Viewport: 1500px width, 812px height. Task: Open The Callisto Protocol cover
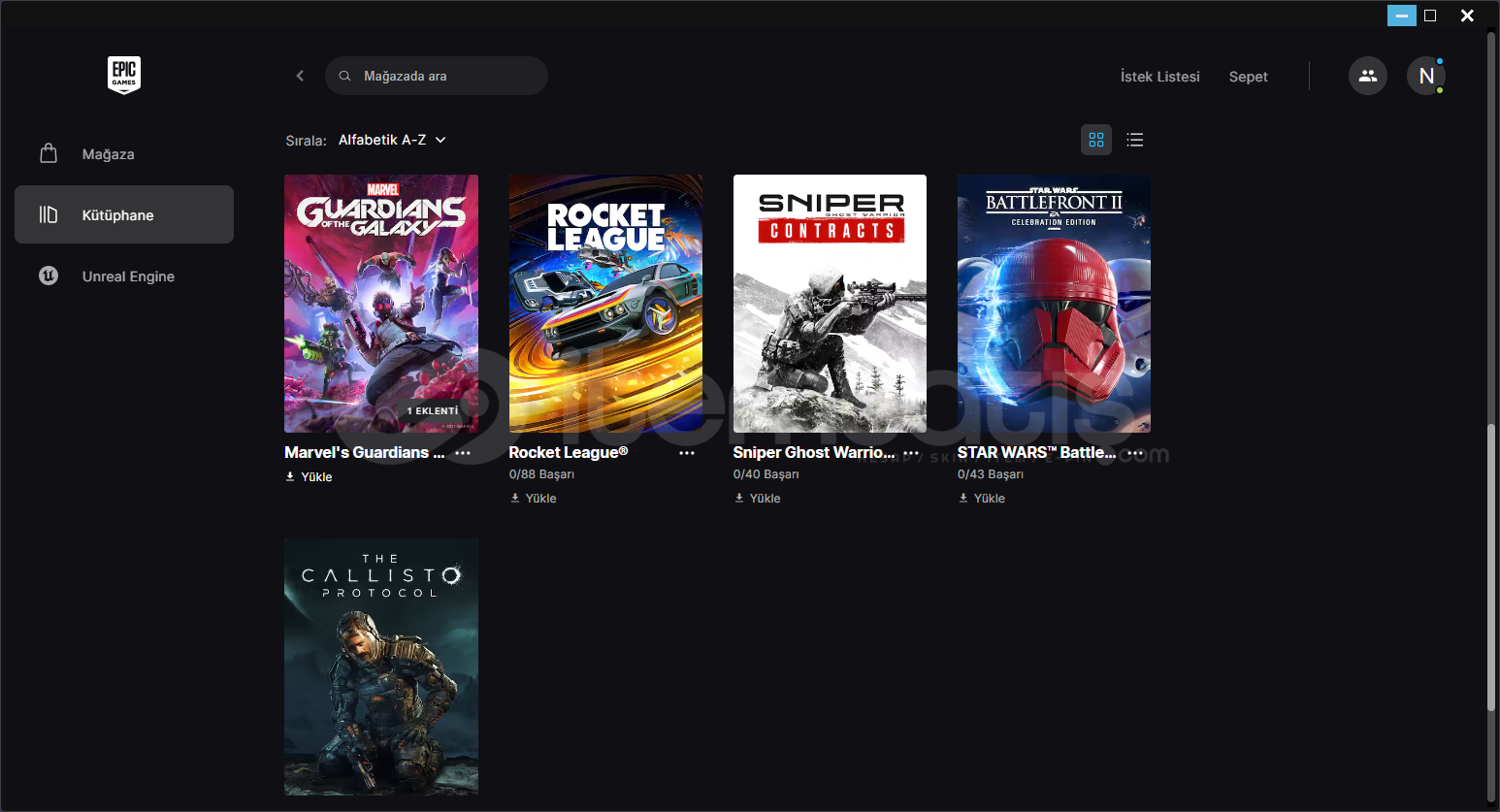pos(381,666)
